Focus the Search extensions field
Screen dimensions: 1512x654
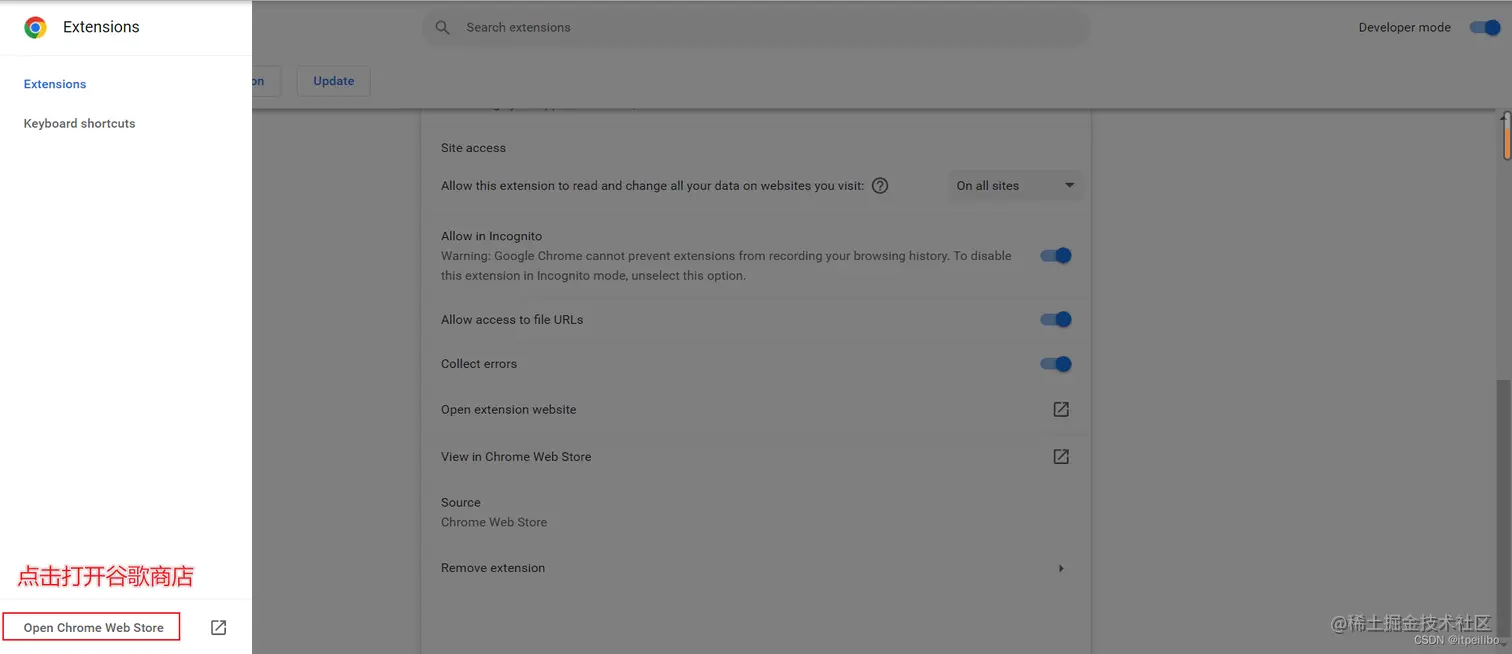pyautogui.click(x=757, y=28)
